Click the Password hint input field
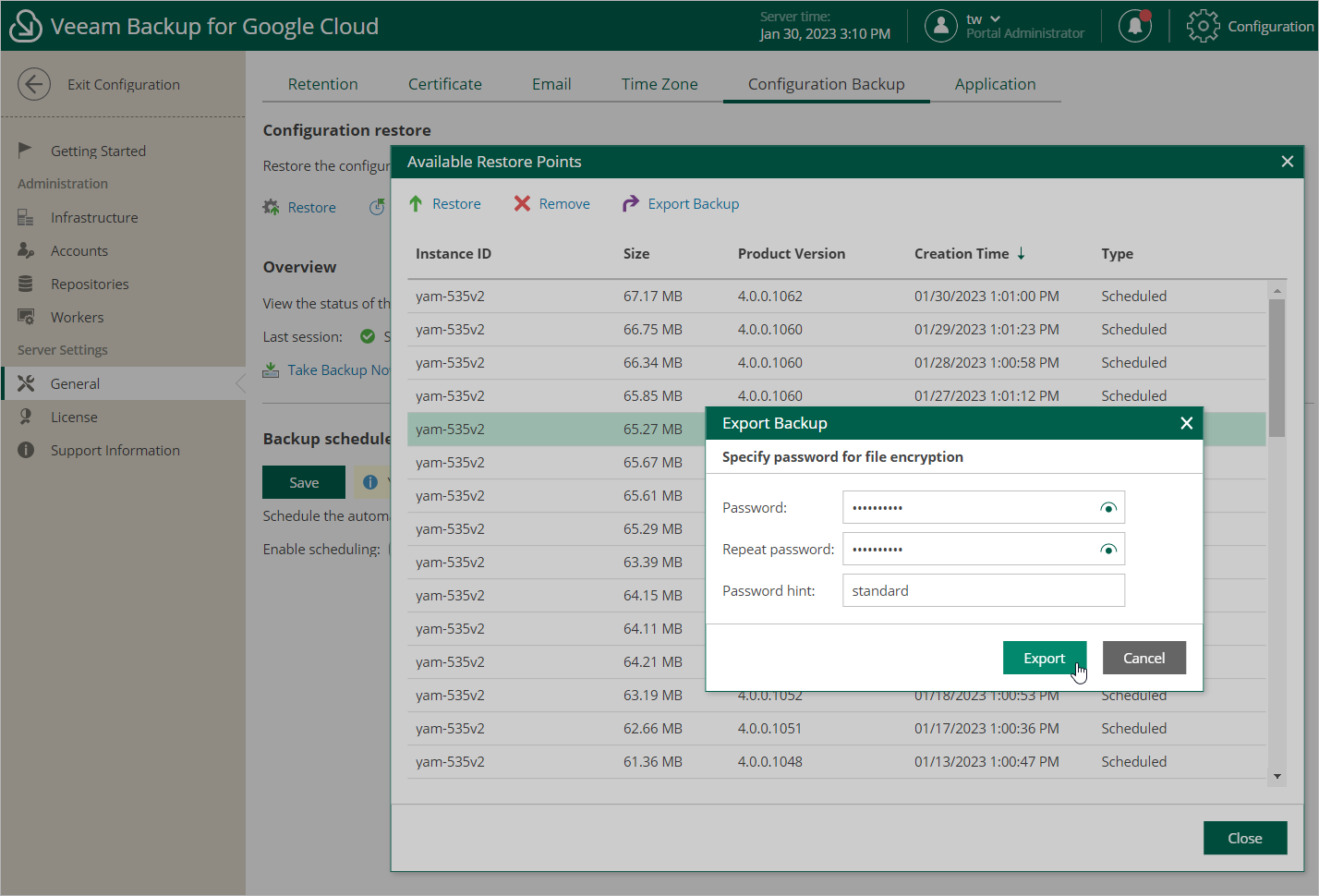Screen dimensions: 1319x896 click(983, 590)
